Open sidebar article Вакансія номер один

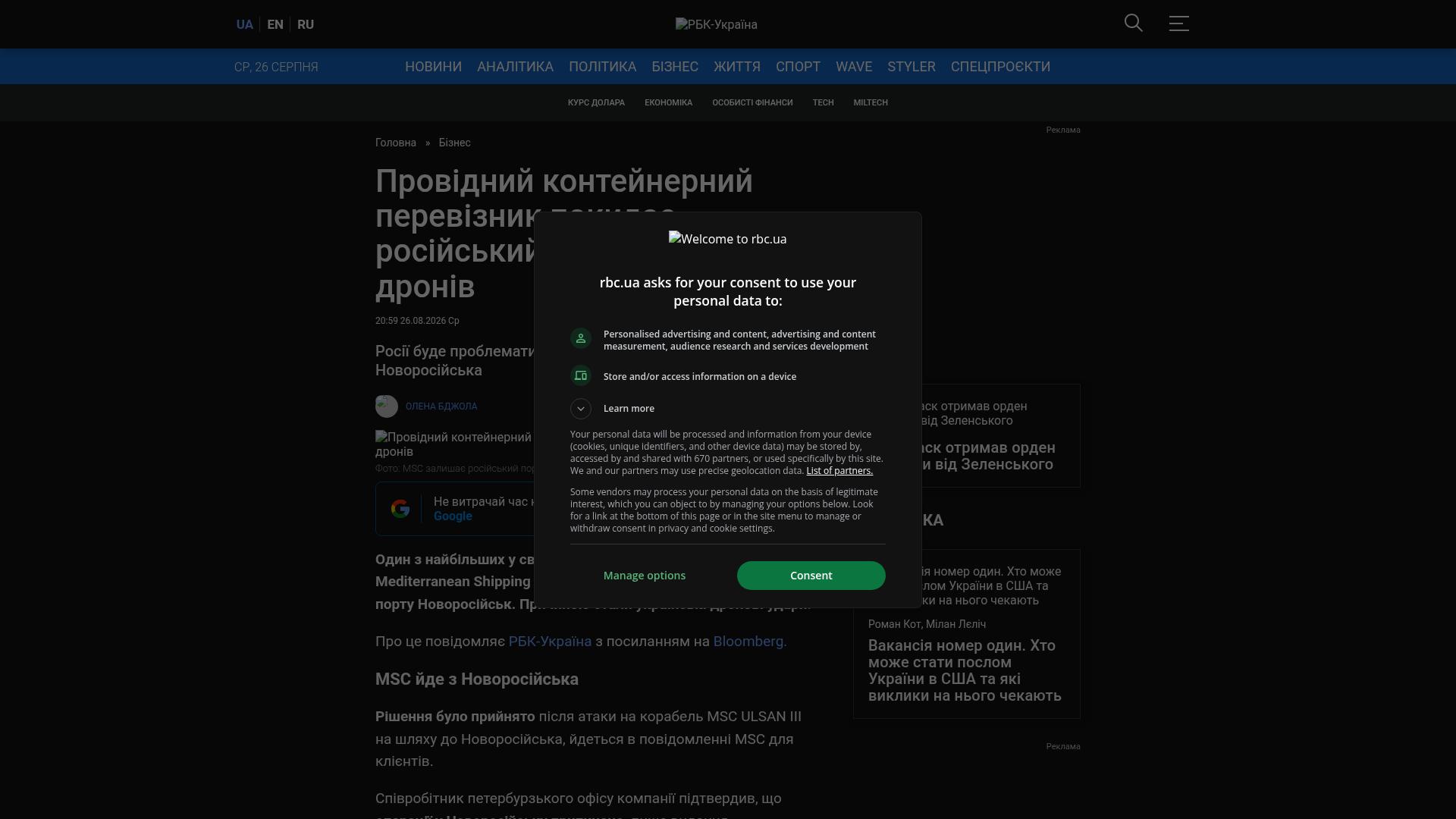[x=965, y=670]
